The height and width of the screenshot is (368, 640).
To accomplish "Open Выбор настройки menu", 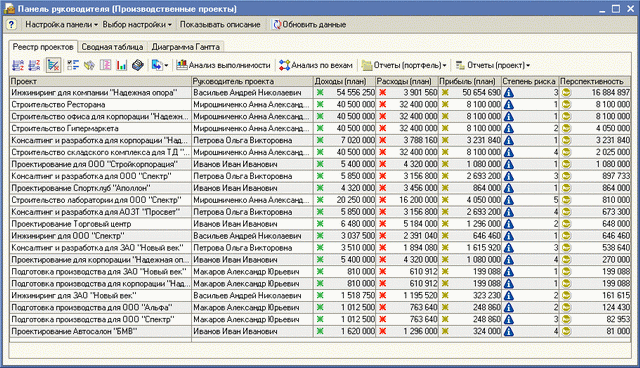I will pos(137,24).
